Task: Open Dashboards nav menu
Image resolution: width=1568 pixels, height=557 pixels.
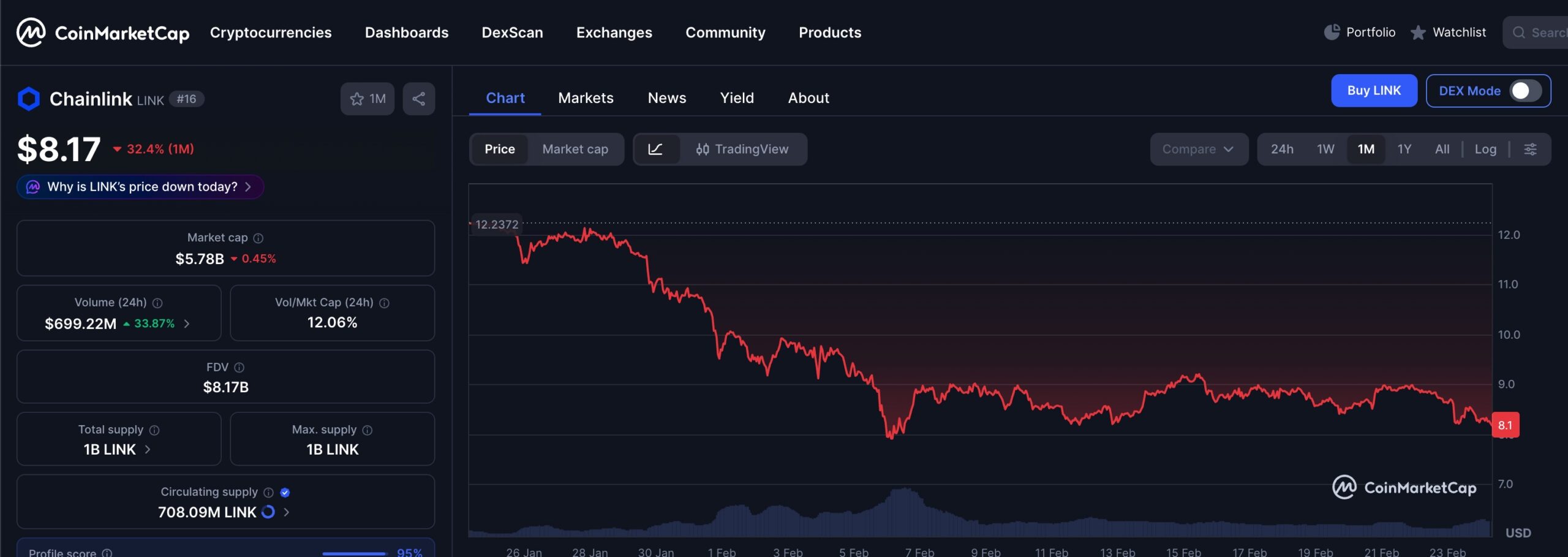Action: click(x=407, y=32)
